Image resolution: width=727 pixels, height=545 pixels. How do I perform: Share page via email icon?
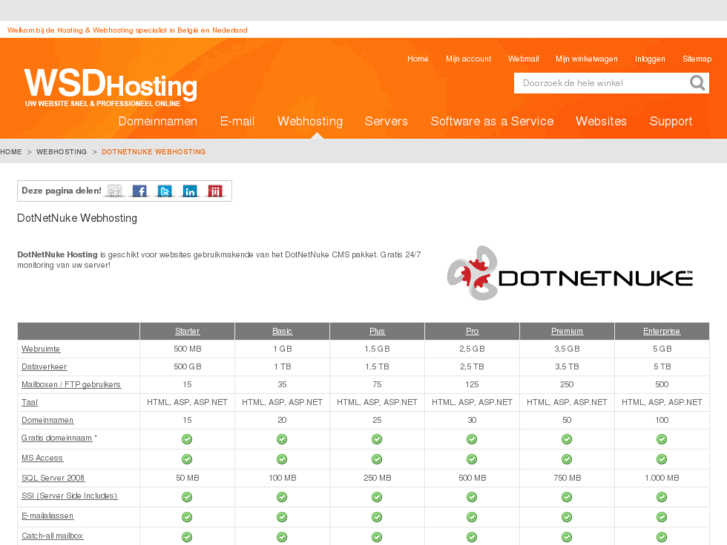click(x=115, y=191)
